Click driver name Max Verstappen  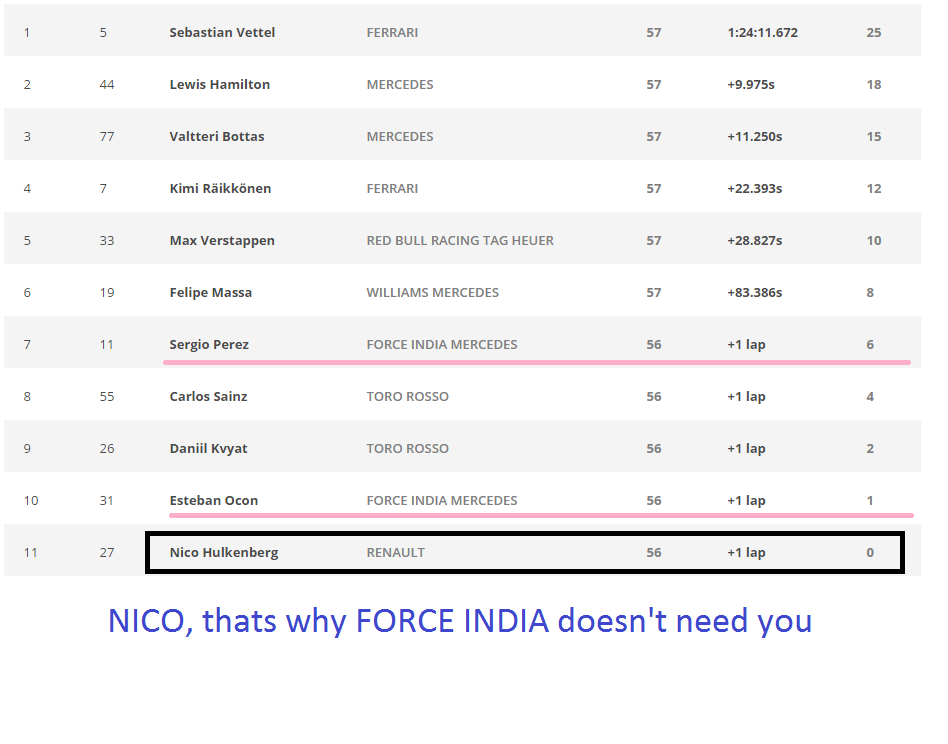[222, 241]
